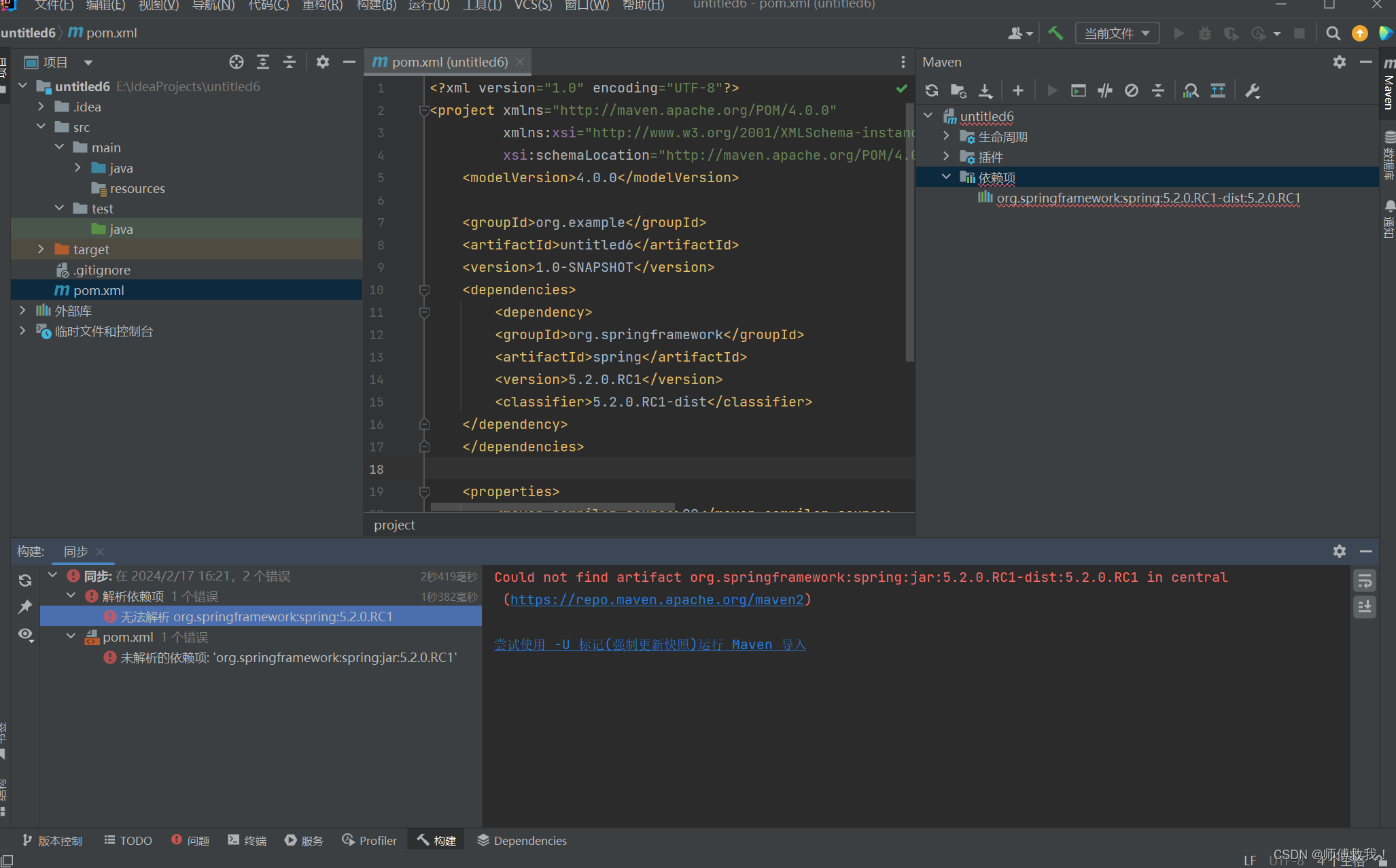Viewport: 1396px width, 868px height.
Task: Collapse the src folder
Action: point(41,127)
